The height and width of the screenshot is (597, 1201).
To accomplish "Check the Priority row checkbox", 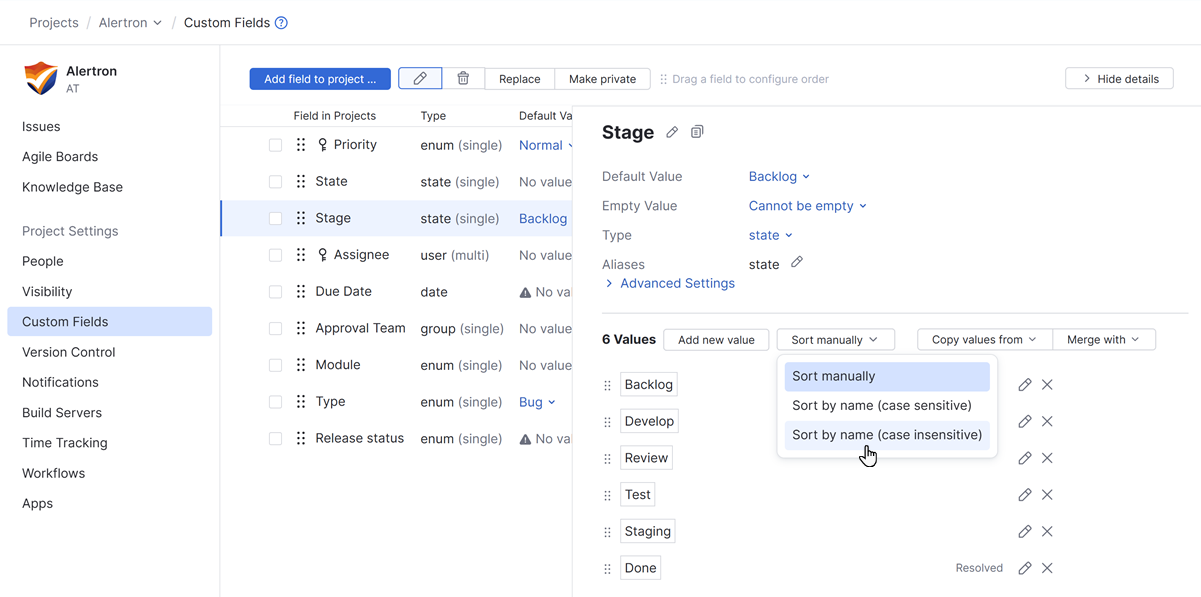I will [275, 144].
